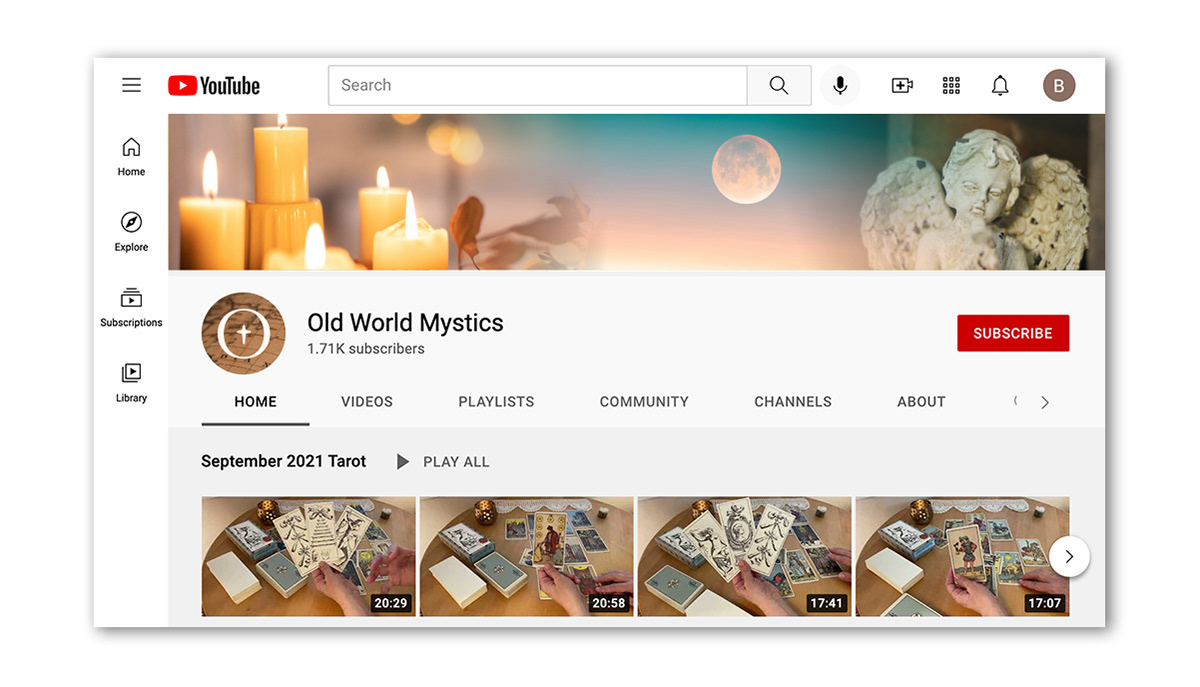Image resolution: width=1200 pixels, height=687 pixels.
Task: Show more channel tabs with the chevron
Action: (1045, 402)
